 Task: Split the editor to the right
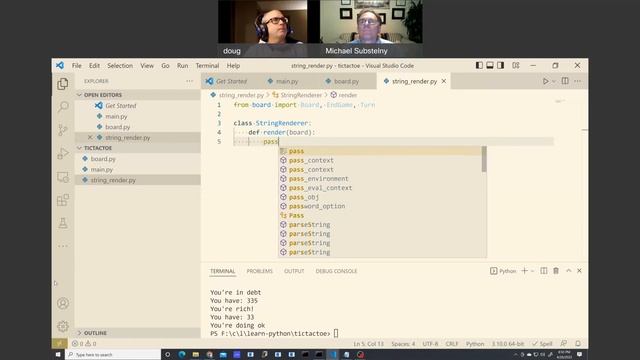[565, 81]
